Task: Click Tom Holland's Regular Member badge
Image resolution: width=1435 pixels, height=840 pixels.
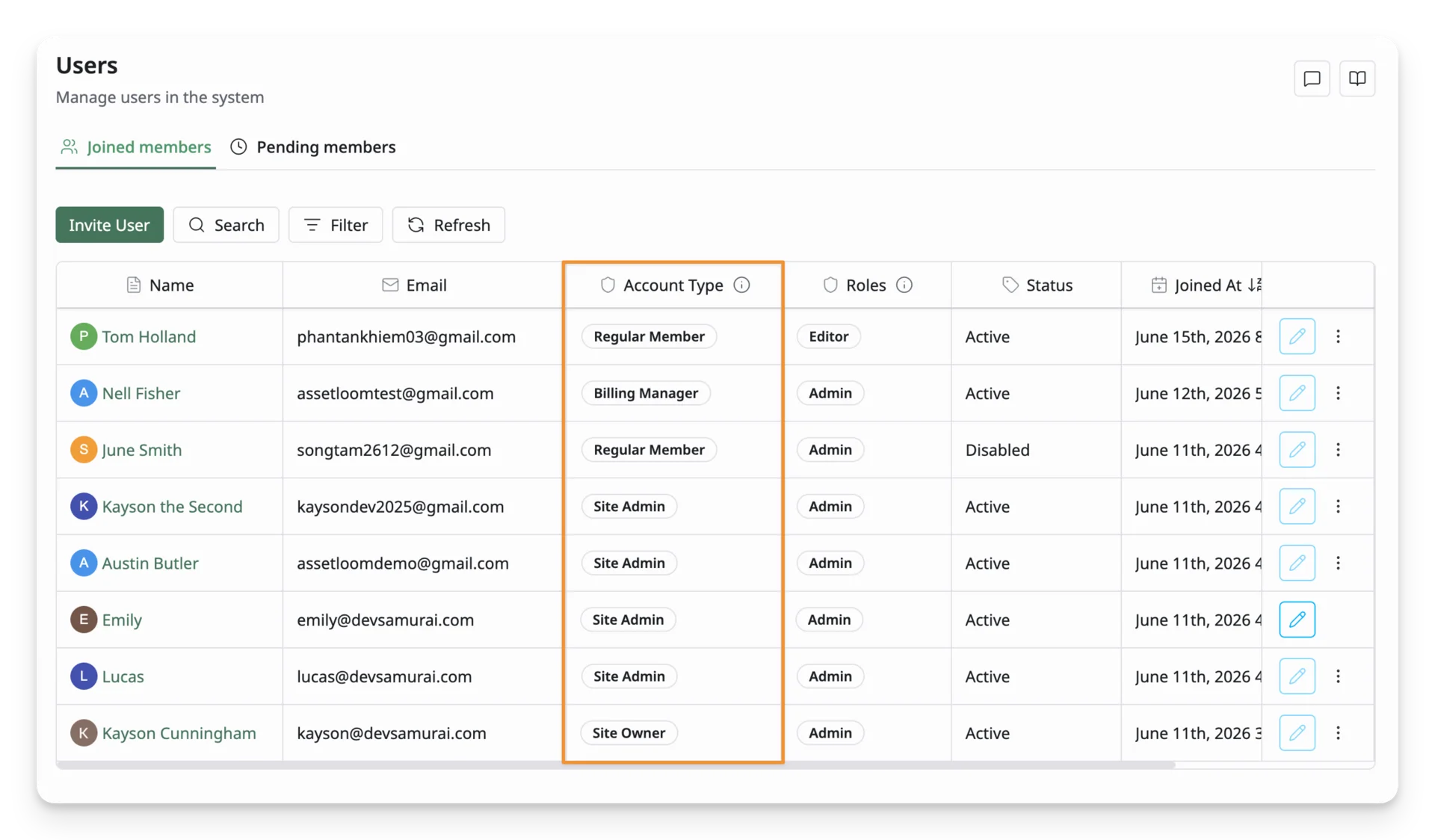Action: coord(649,336)
